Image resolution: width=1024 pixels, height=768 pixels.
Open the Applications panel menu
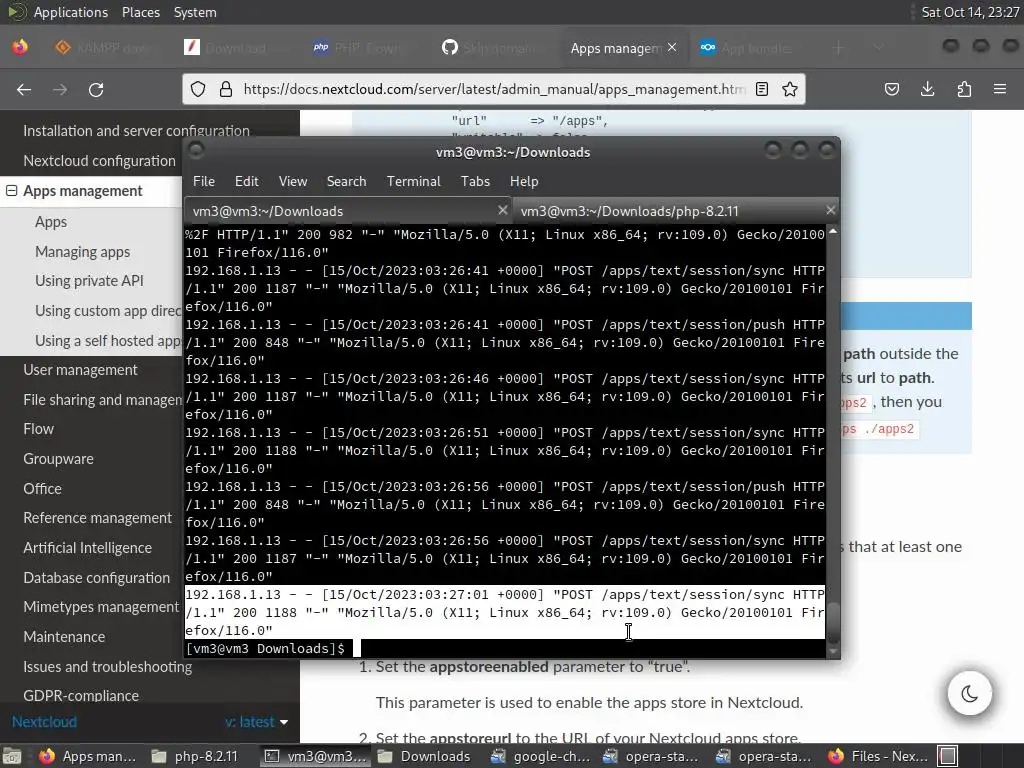coord(71,12)
